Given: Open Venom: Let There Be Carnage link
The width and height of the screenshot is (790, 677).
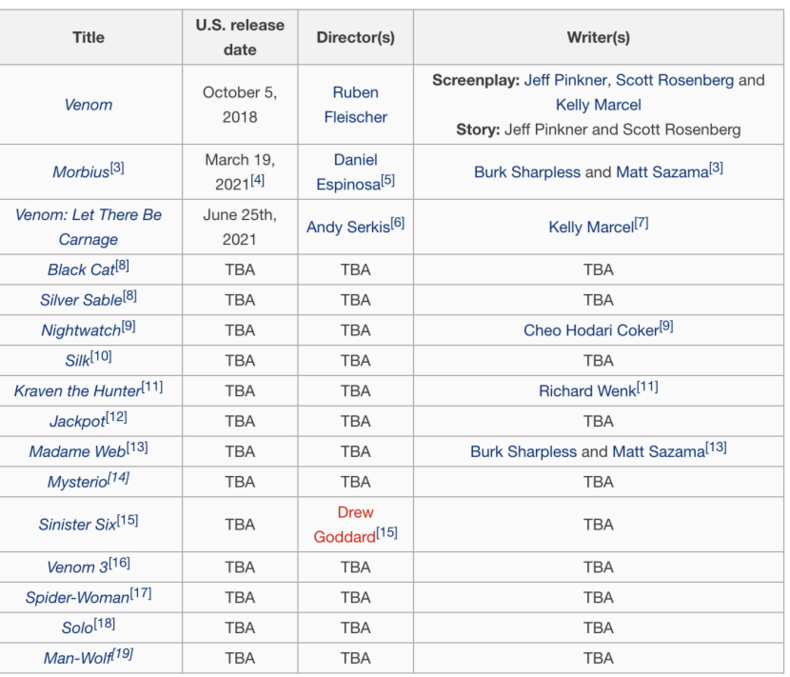Looking at the screenshot, I should tap(88, 227).
